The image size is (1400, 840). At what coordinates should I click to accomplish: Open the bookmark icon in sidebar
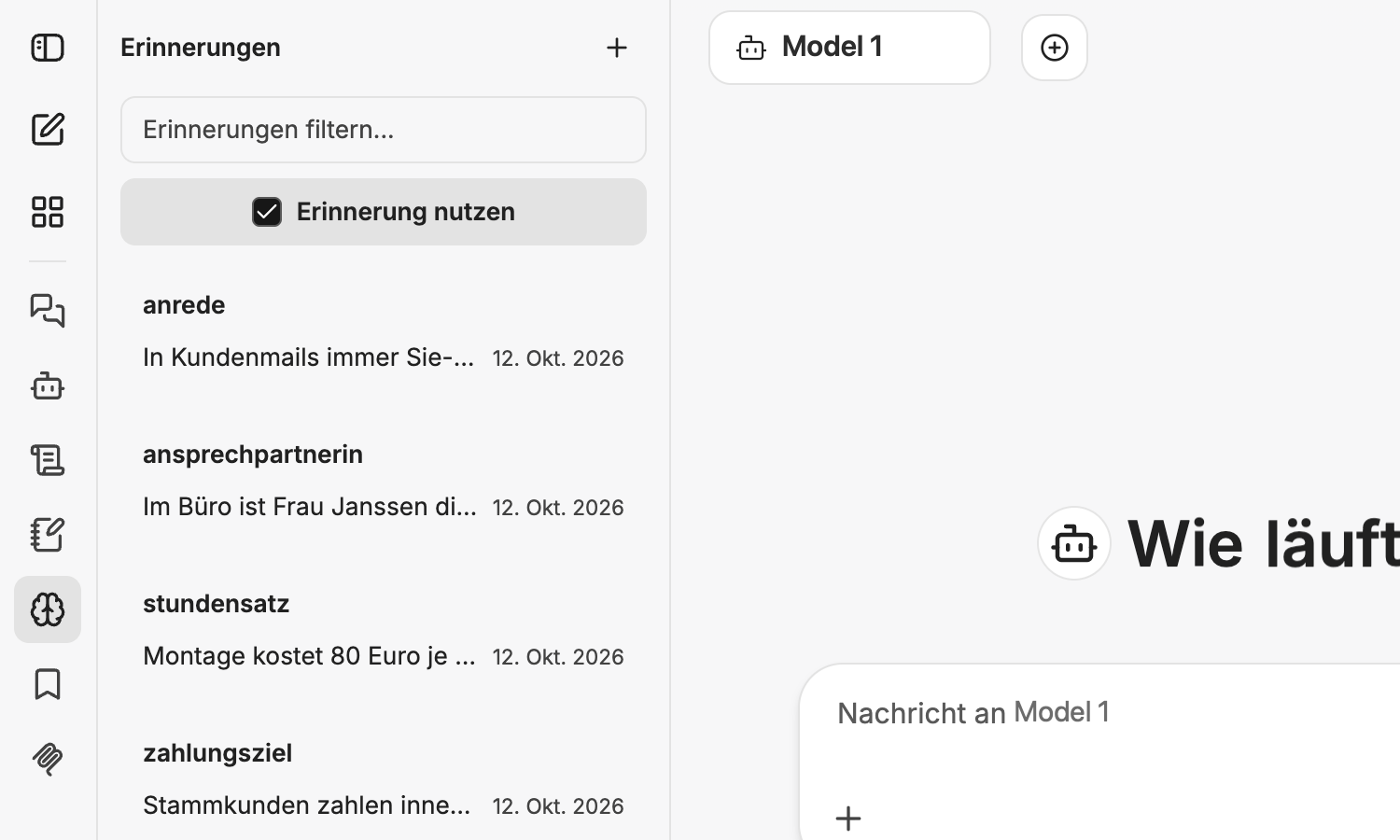click(48, 684)
